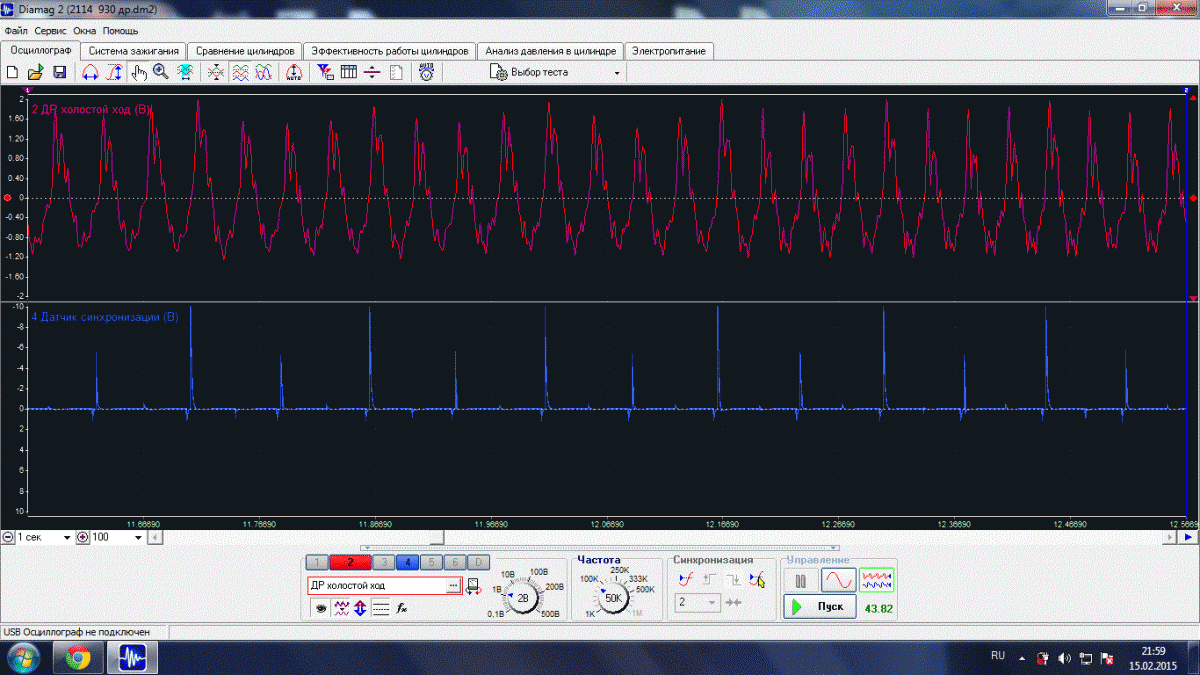Toggle channel 2 button
1200x675 pixels.
click(x=350, y=562)
